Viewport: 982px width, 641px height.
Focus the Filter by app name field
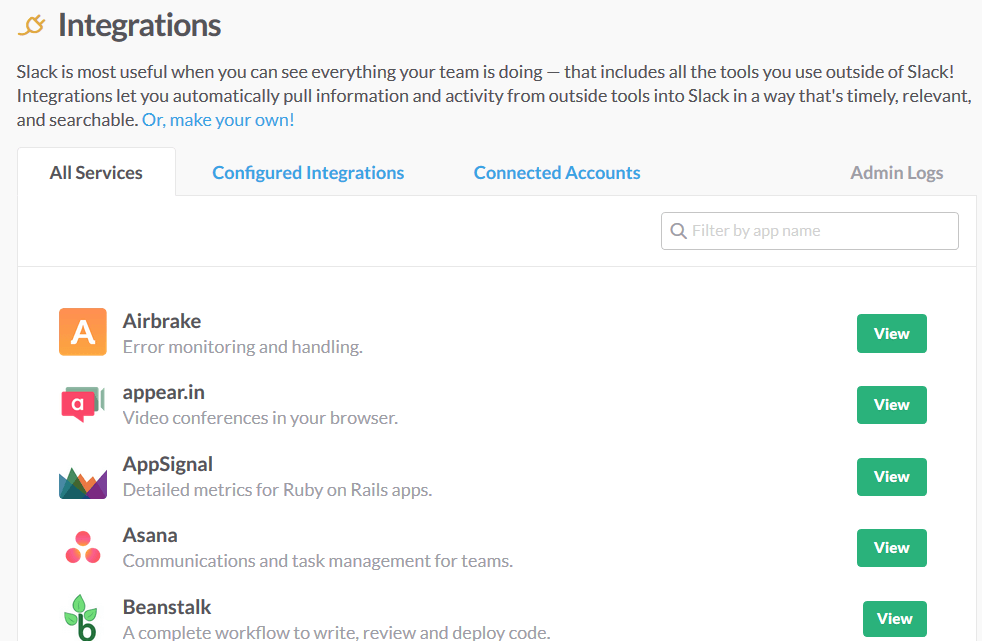[x=820, y=231]
